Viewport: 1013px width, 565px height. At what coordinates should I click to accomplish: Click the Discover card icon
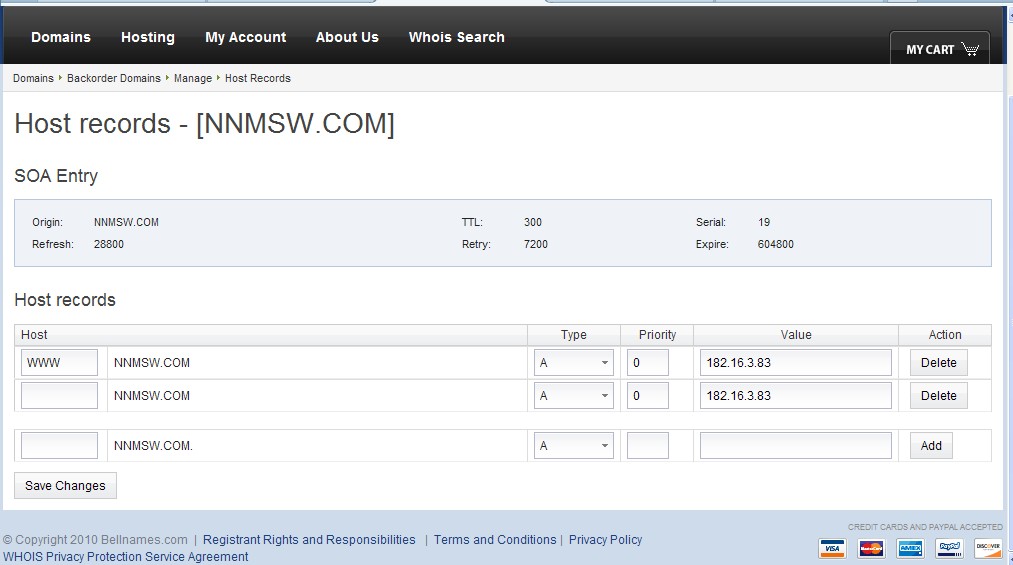tap(987, 548)
